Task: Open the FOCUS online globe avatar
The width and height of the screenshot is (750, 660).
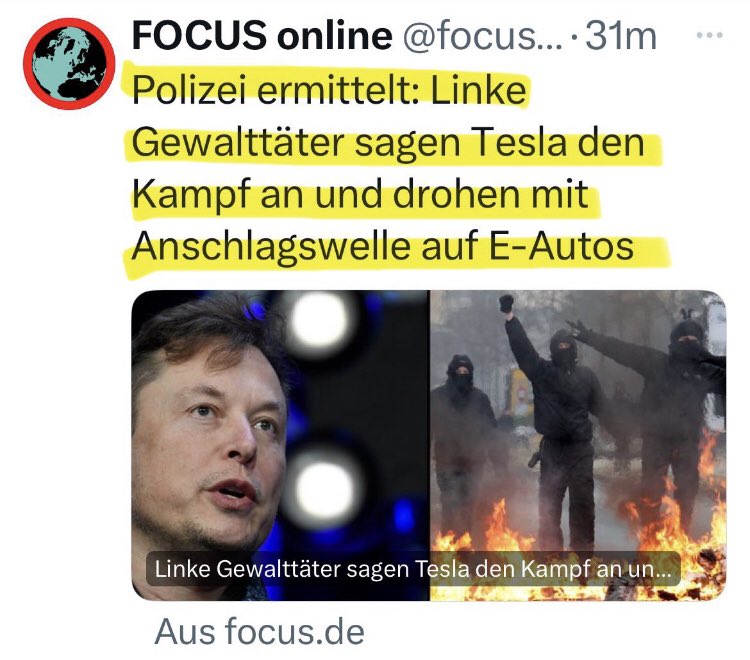Action: pyautogui.click(x=69, y=64)
